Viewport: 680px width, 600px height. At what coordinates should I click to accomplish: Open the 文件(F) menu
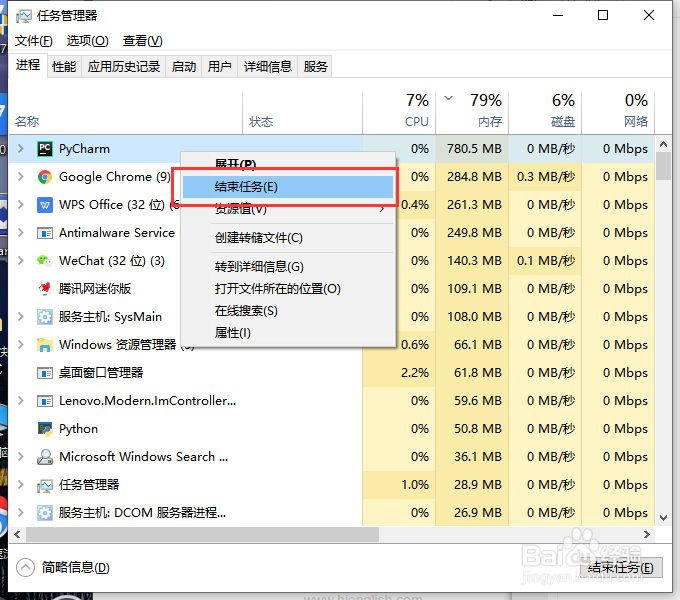click(x=33, y=41)
